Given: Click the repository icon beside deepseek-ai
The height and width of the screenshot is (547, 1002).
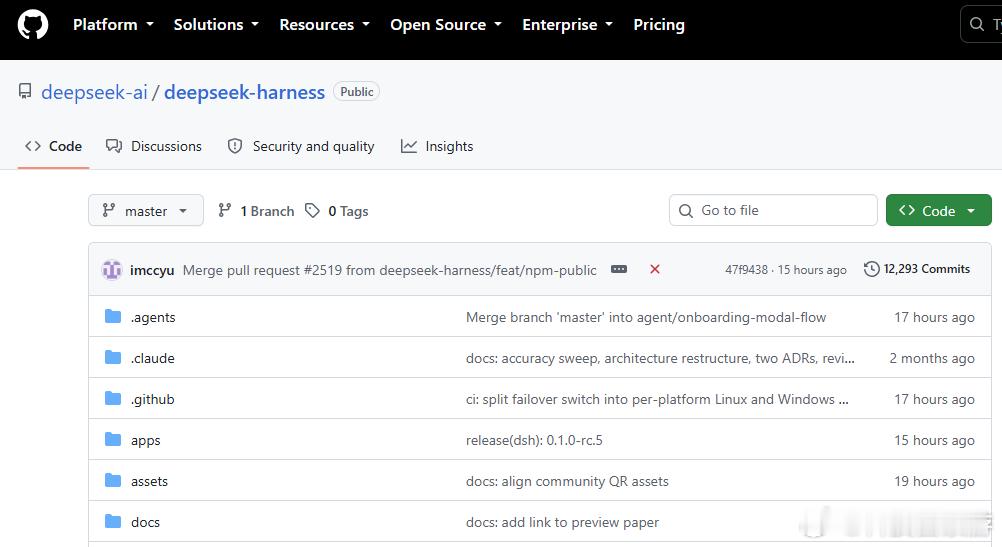Looking at the screenshot, I should pyautogui.click(x=25, y=91).
